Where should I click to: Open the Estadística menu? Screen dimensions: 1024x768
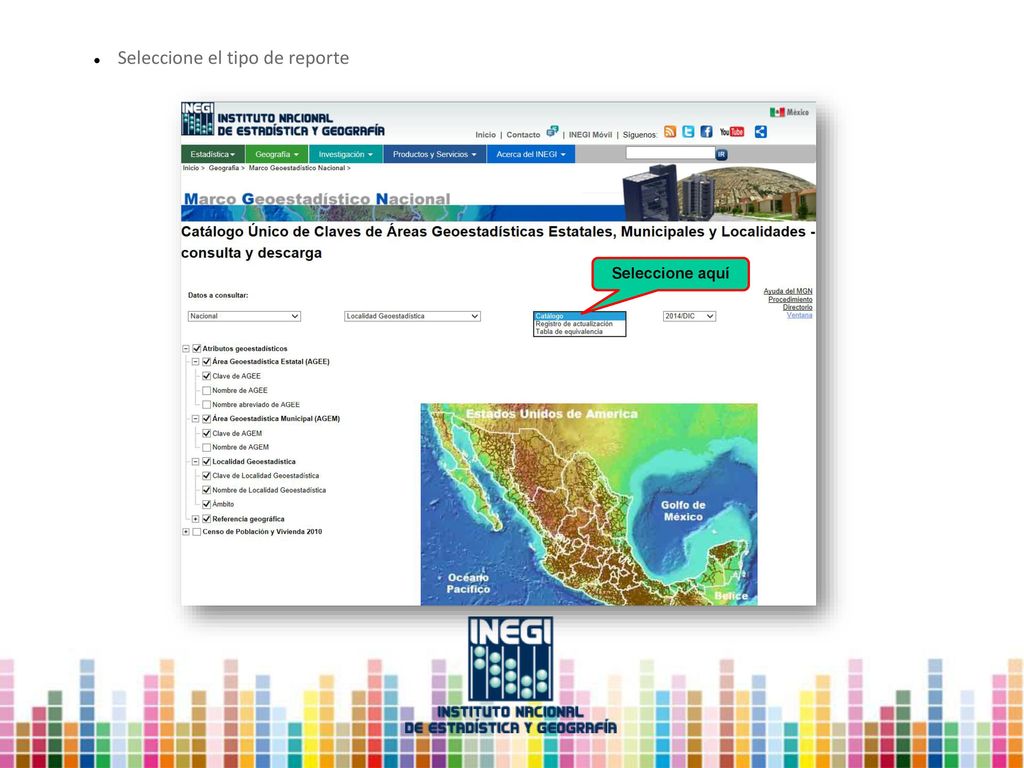pos(213,154)
